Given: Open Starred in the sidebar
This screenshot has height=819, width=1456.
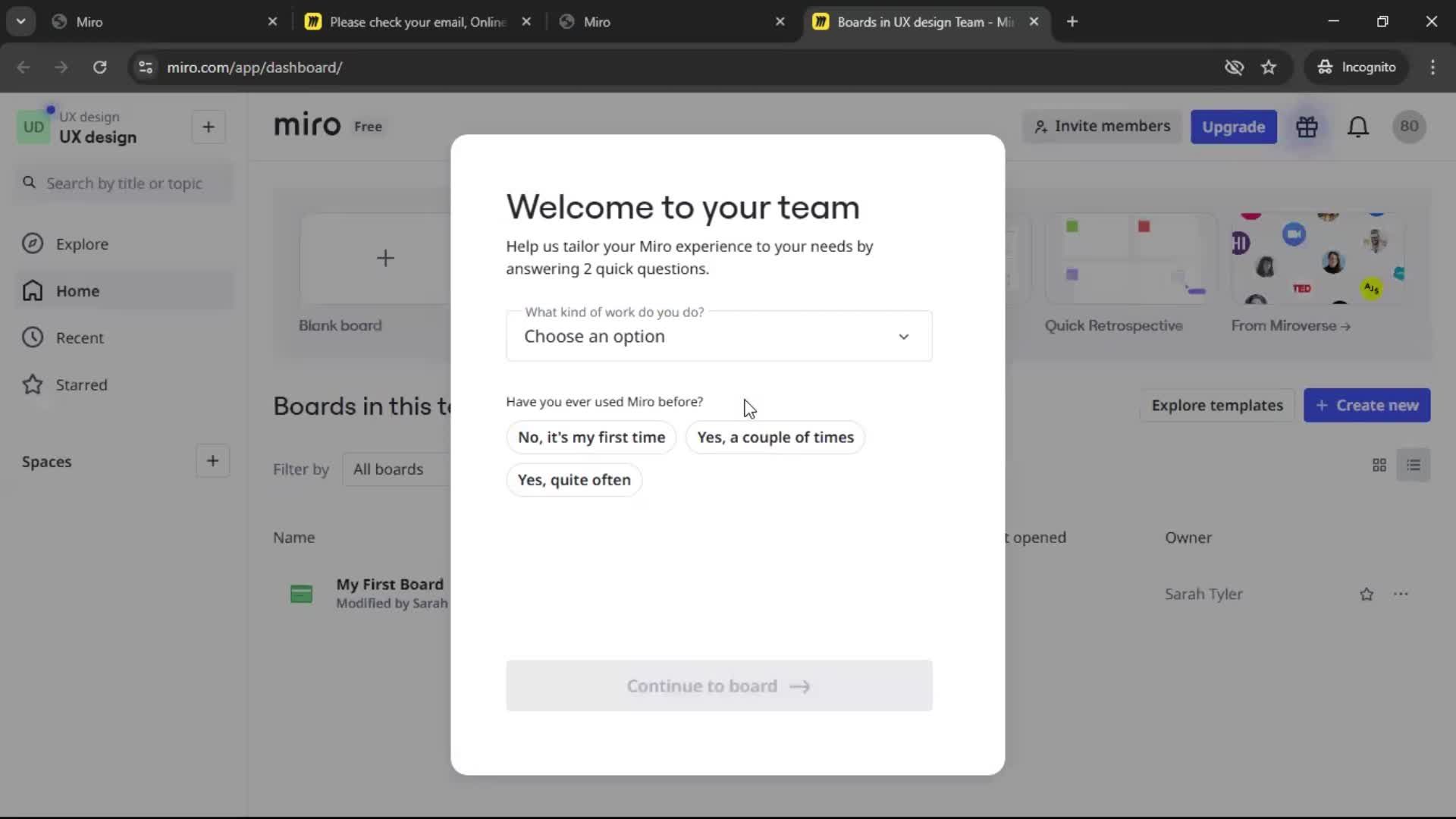Looking at the screenshot, I should pos(124,385).
